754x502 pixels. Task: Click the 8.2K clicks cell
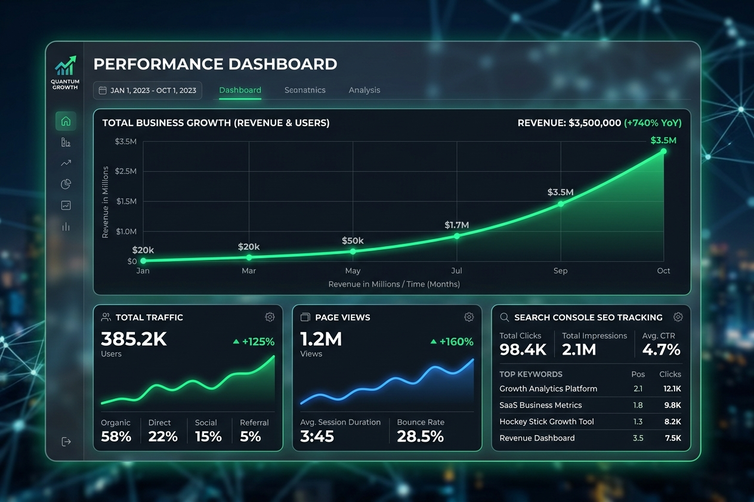(x=673, y=421)
